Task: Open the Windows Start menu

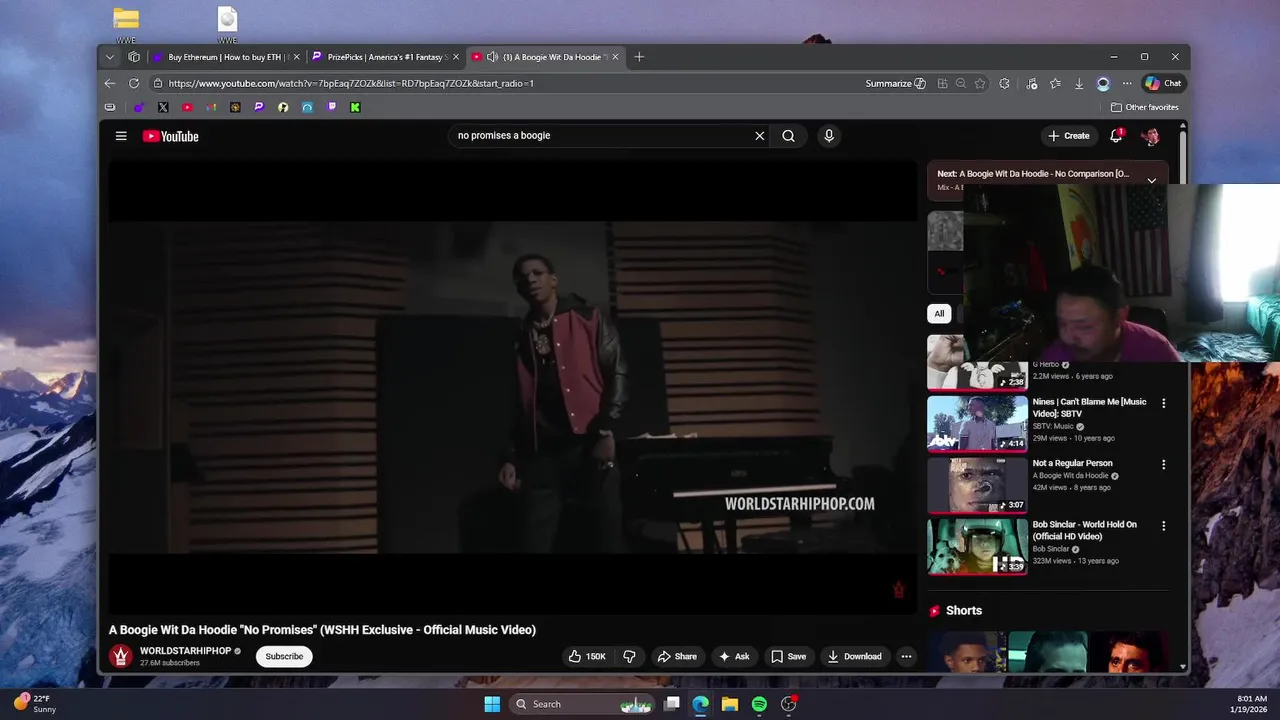Action: tap(492, 704)
